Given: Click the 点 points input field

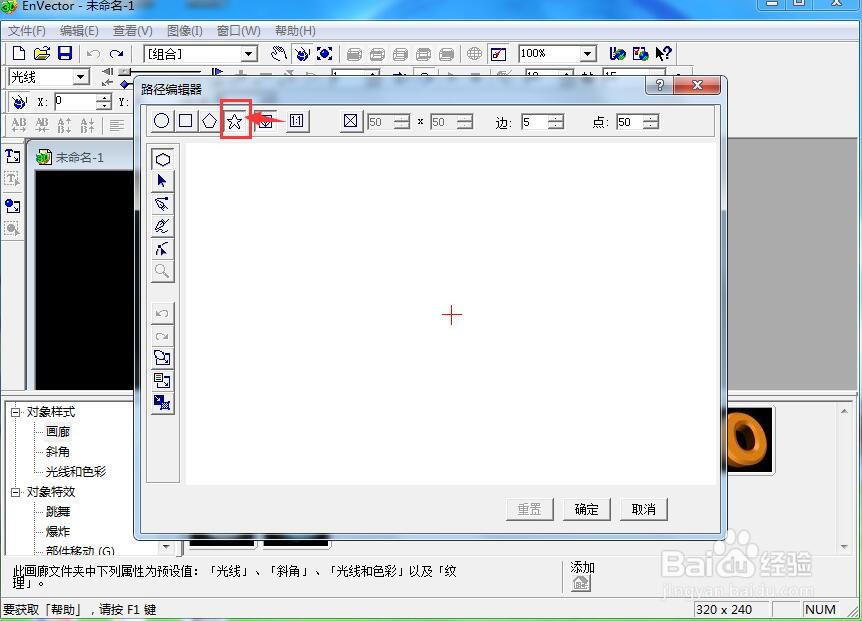Looking at the screenshot, I should point(630,121).
